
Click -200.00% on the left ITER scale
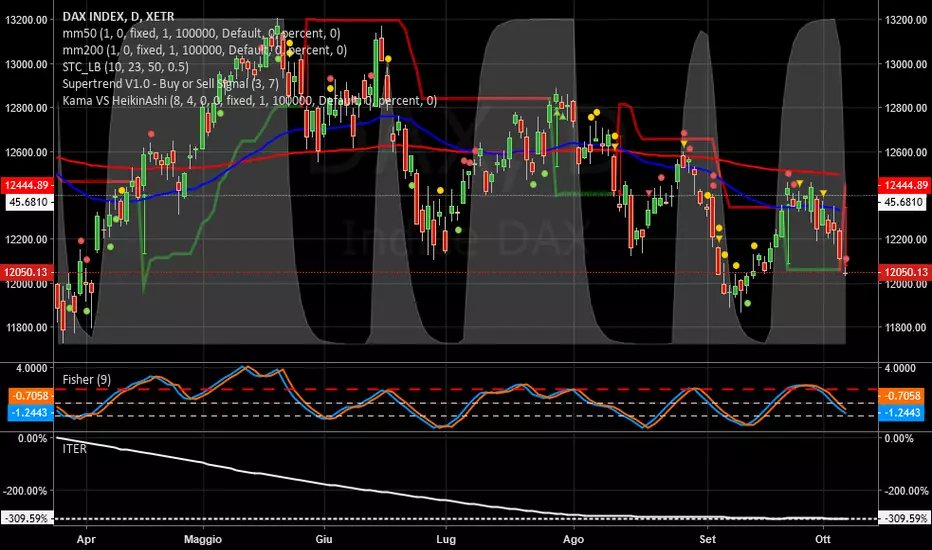pyautogui.click(x=25, y=491)
